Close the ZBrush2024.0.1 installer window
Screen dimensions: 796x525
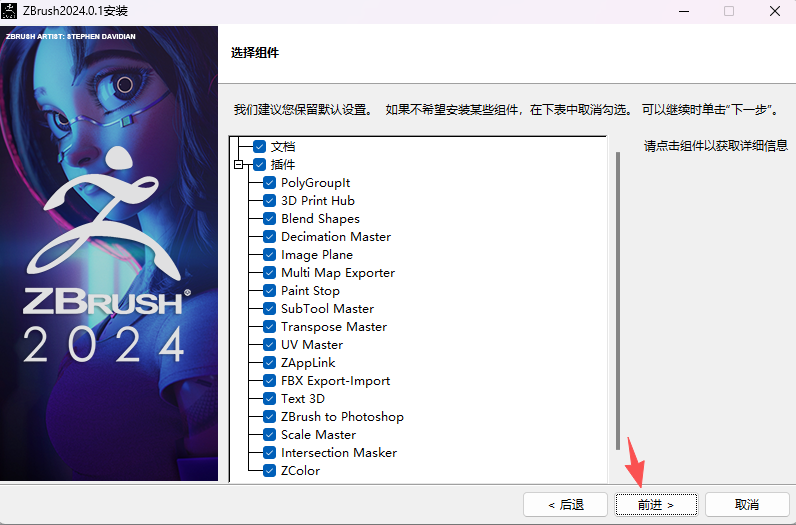point(775,11)
